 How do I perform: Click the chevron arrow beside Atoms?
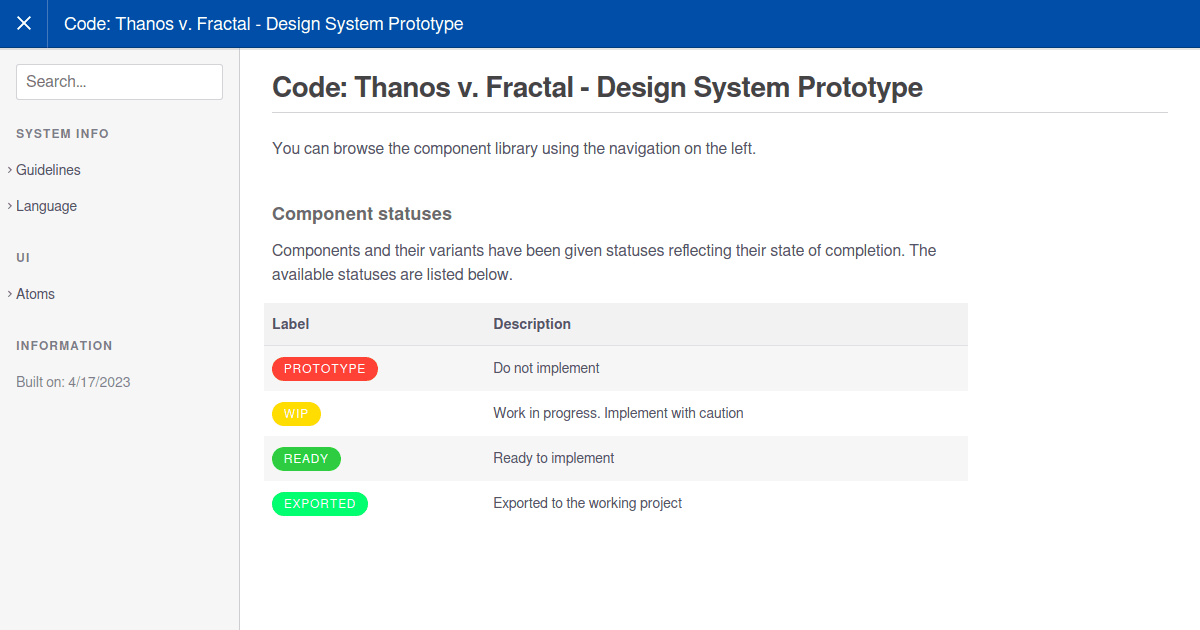[9, 294]
